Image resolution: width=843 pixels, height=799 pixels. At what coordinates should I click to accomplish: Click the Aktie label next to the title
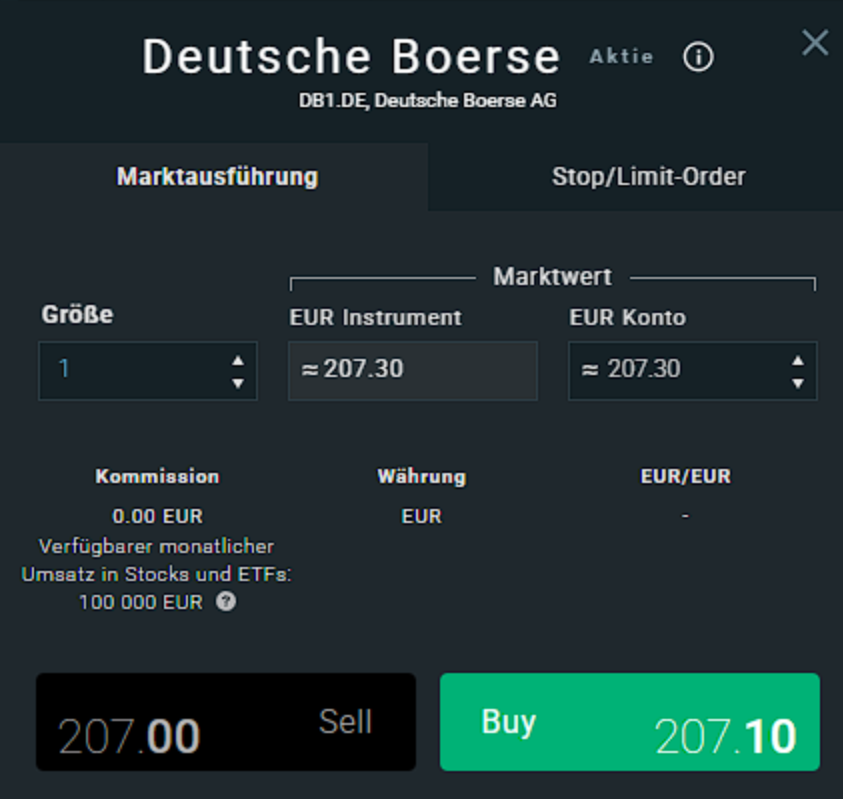coord(621,57)
